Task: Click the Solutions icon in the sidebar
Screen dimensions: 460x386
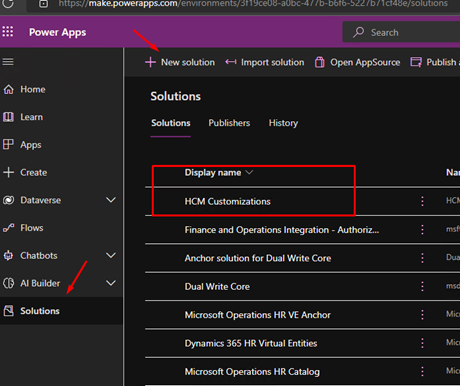Action: 8,311
